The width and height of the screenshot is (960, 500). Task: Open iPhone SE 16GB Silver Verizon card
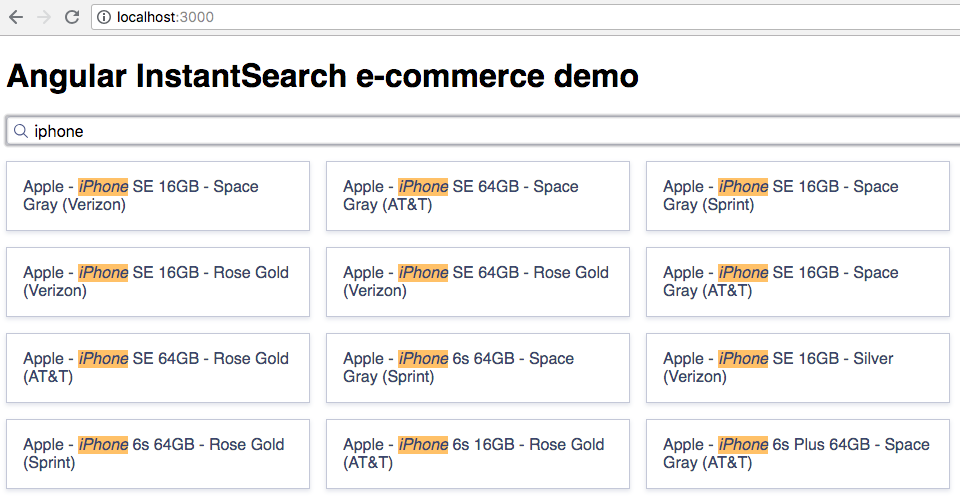[x=797, y=368]
